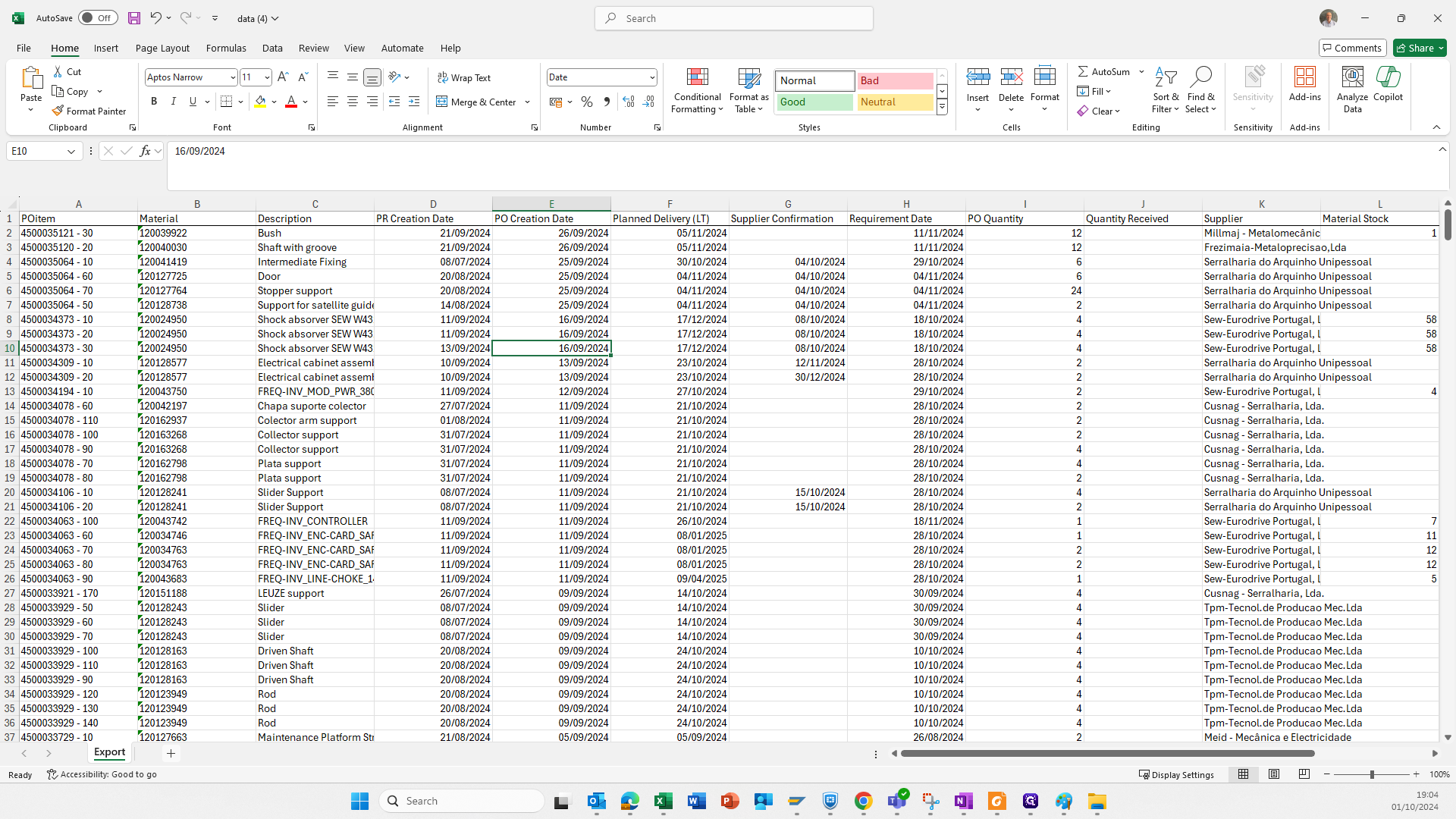Apply the red Font Color
The height and width of the screenshot is (819, 1456).
click(x=291, y=102)
